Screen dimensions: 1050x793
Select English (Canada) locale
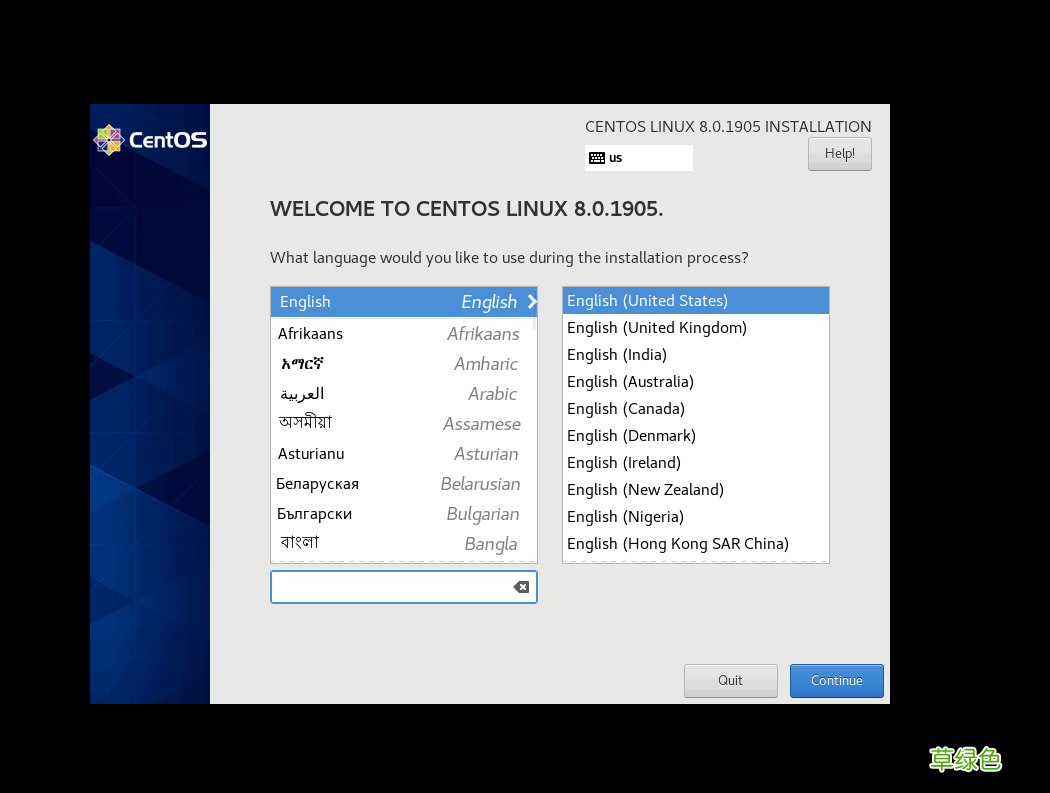626,408
